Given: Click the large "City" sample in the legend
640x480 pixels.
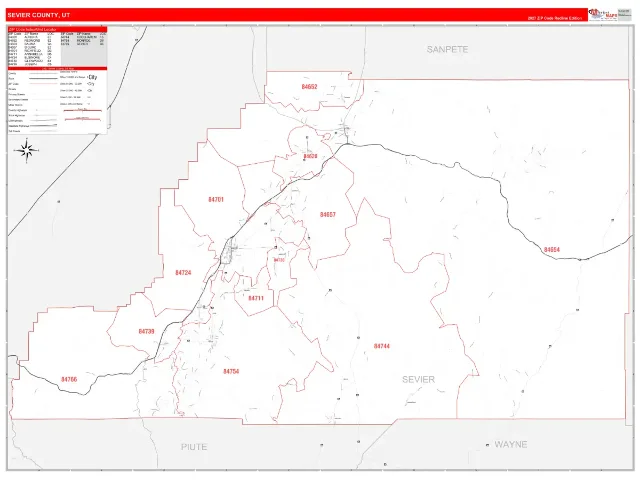Looking at the screenshot, I should click(93, 77).
